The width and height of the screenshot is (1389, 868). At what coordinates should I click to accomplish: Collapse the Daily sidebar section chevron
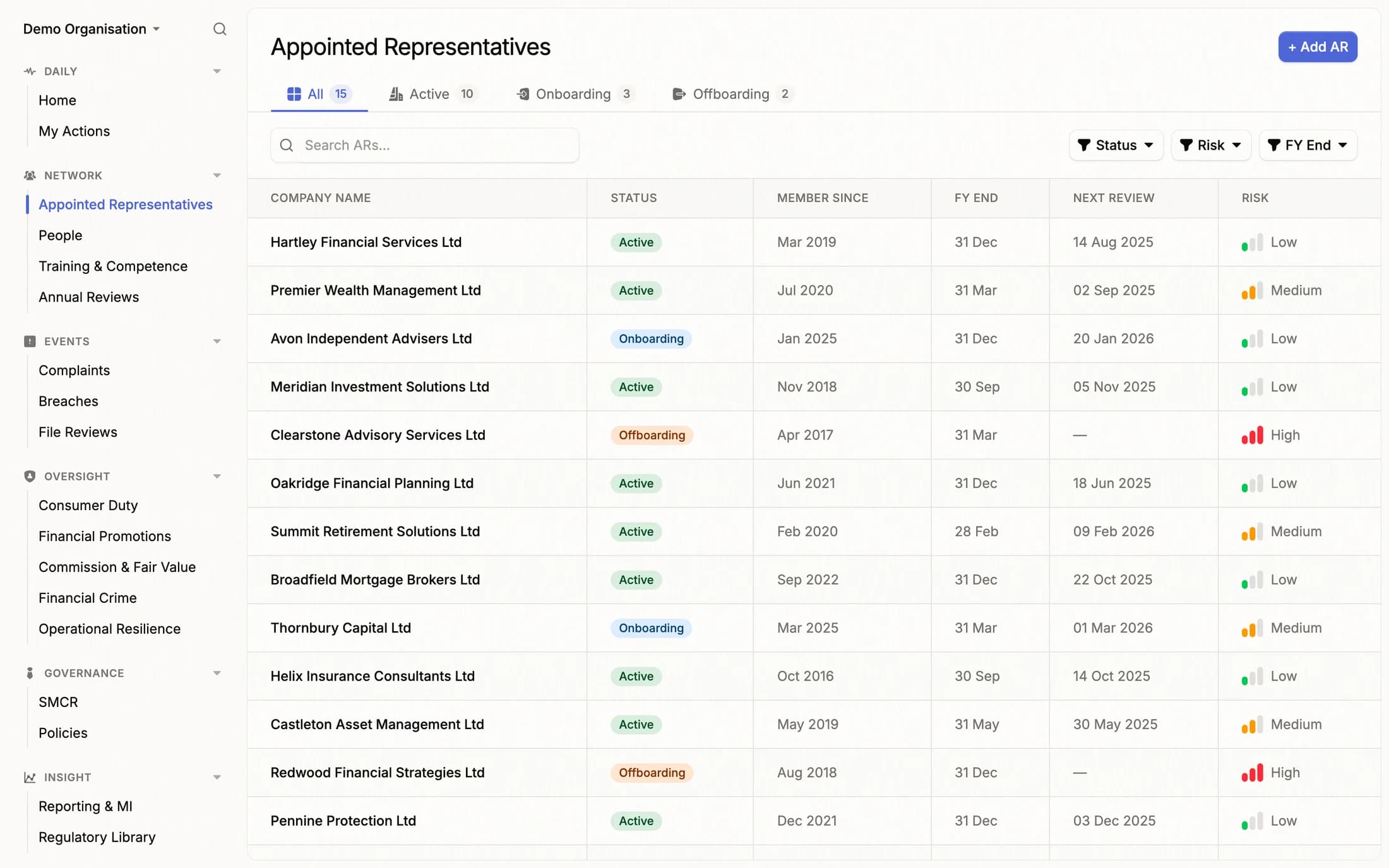(x=217, y=71)
